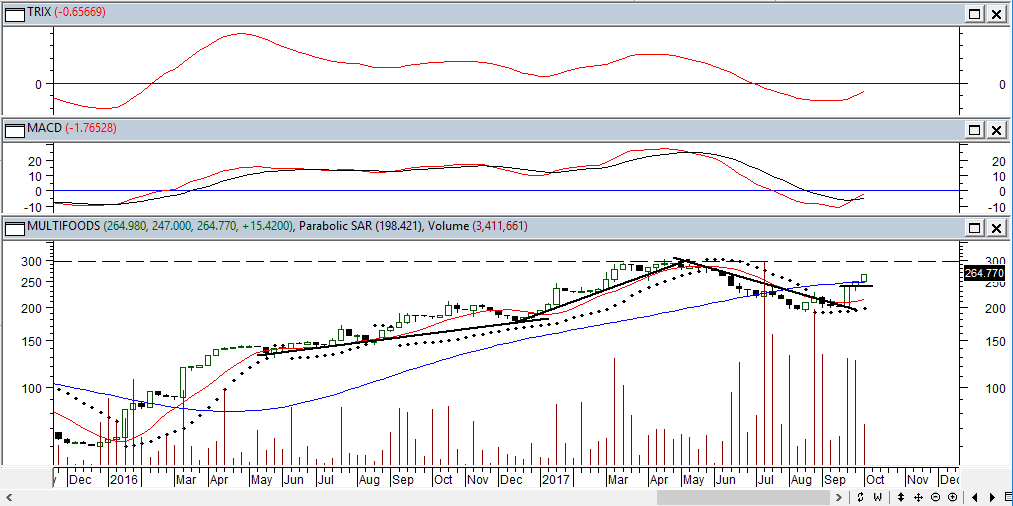Click the 264.770 current price tag
This screenshot has width=1013, height=506.
point(984,273)
